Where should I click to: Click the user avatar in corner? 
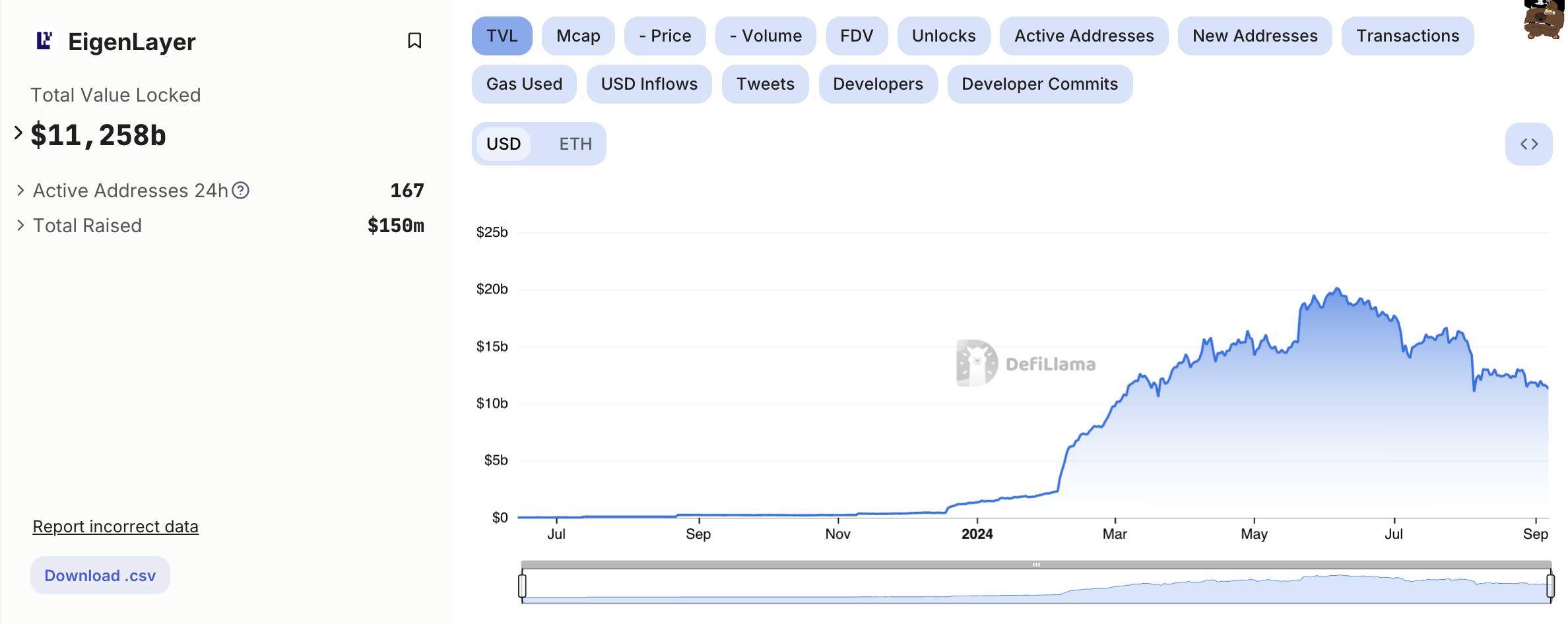[x=1544, y=20]
